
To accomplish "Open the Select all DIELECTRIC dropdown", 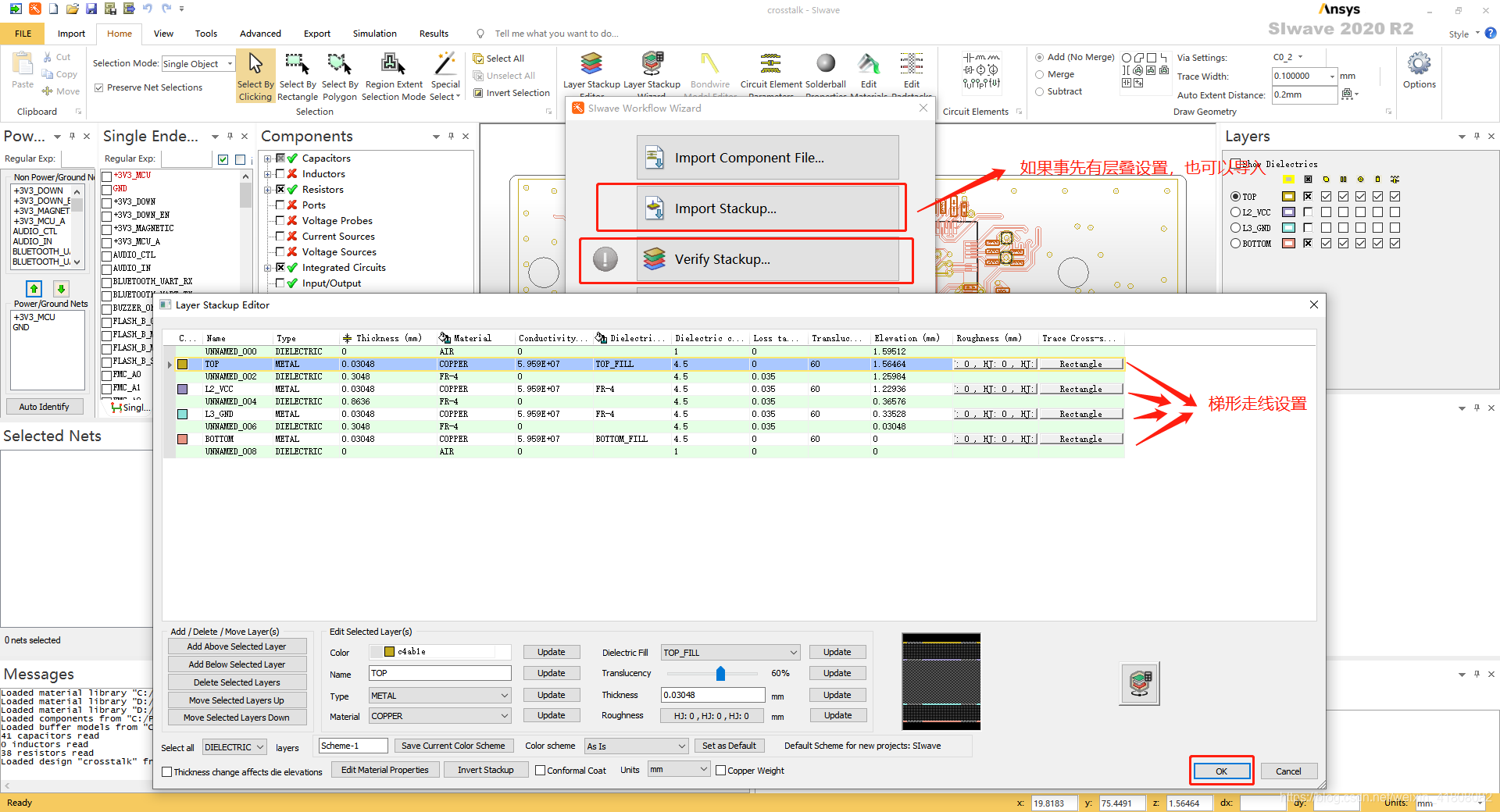I will coord(234,747).
